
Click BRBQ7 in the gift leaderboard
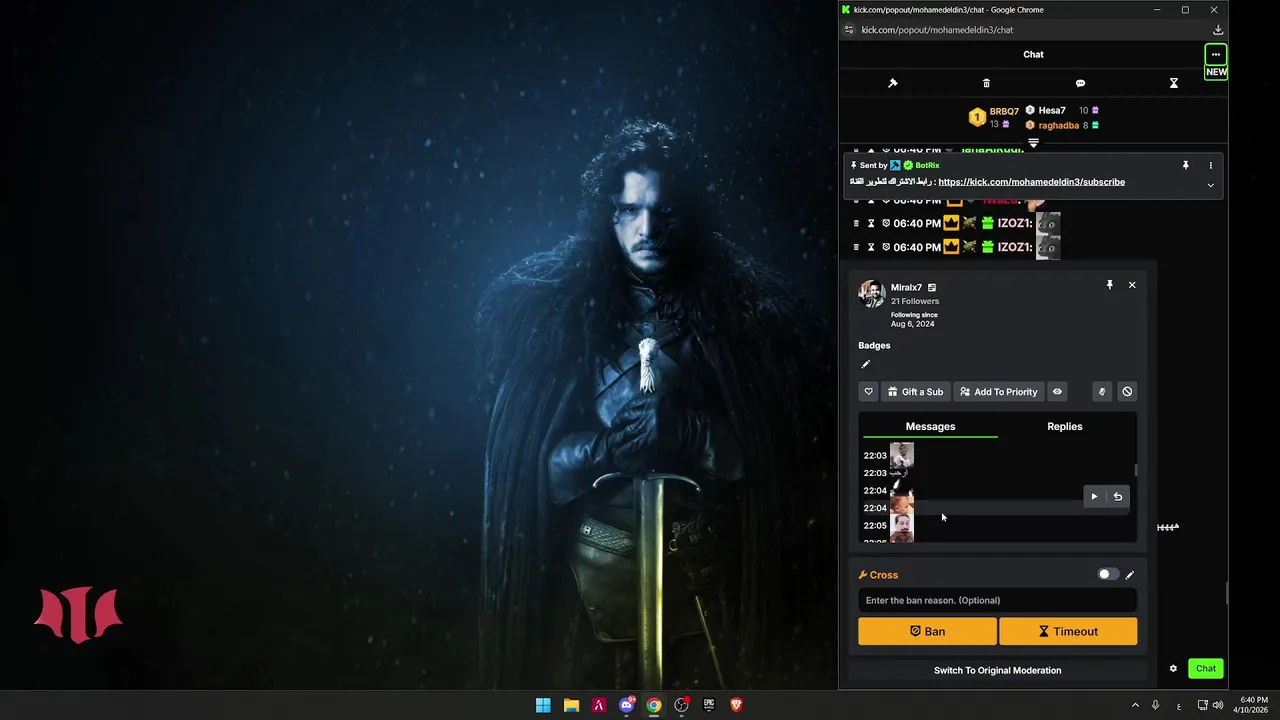coord(1004,112)
